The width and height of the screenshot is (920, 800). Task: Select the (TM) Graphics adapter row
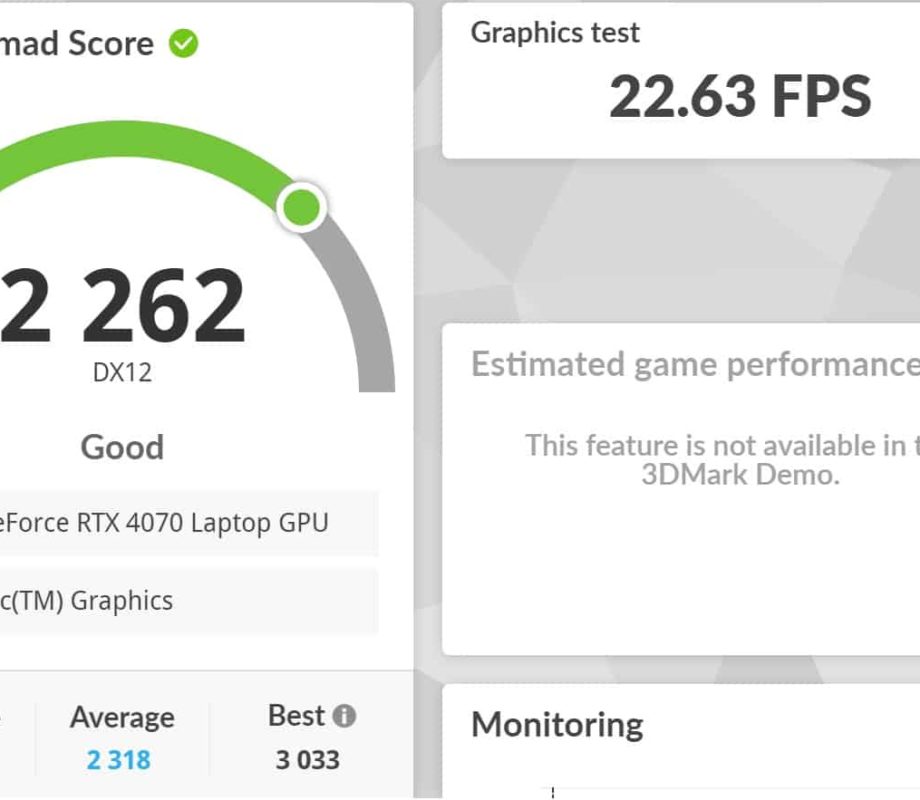point(189,601)
